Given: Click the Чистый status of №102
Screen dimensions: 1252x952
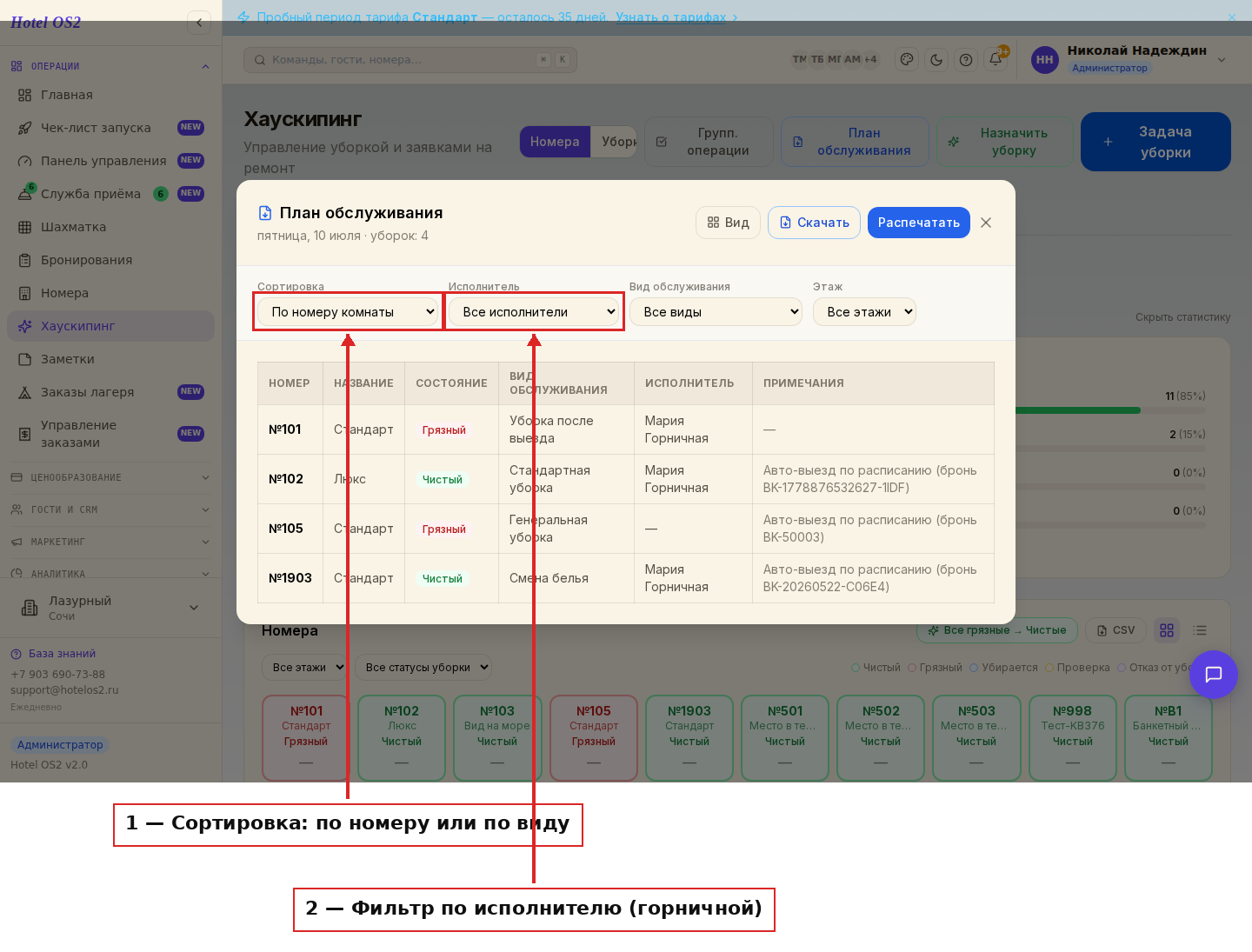Looking at the screenshot, I should click(x=443, y=480).
